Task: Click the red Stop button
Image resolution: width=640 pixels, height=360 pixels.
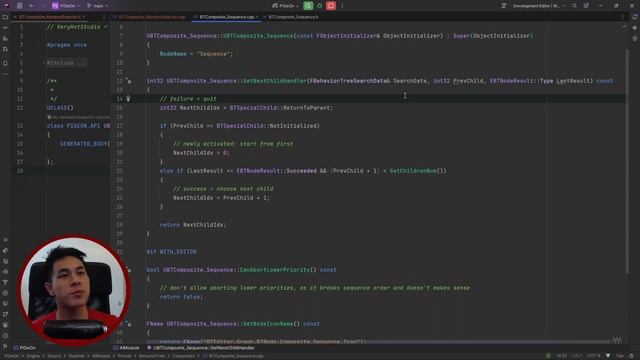Action: (x=331, y=6)
